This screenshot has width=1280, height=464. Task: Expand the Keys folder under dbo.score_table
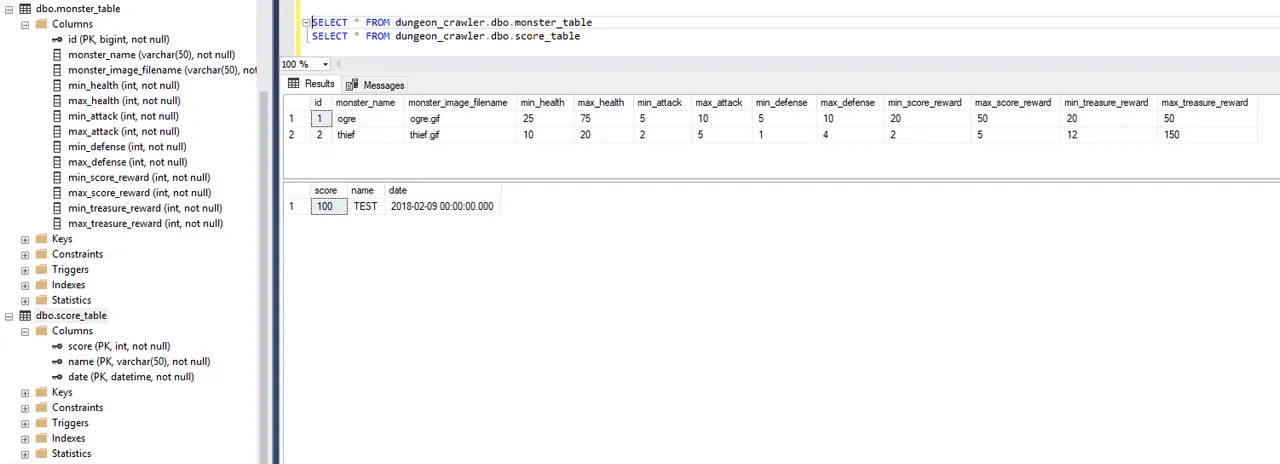pyautogui.click(x=25, y=392)
